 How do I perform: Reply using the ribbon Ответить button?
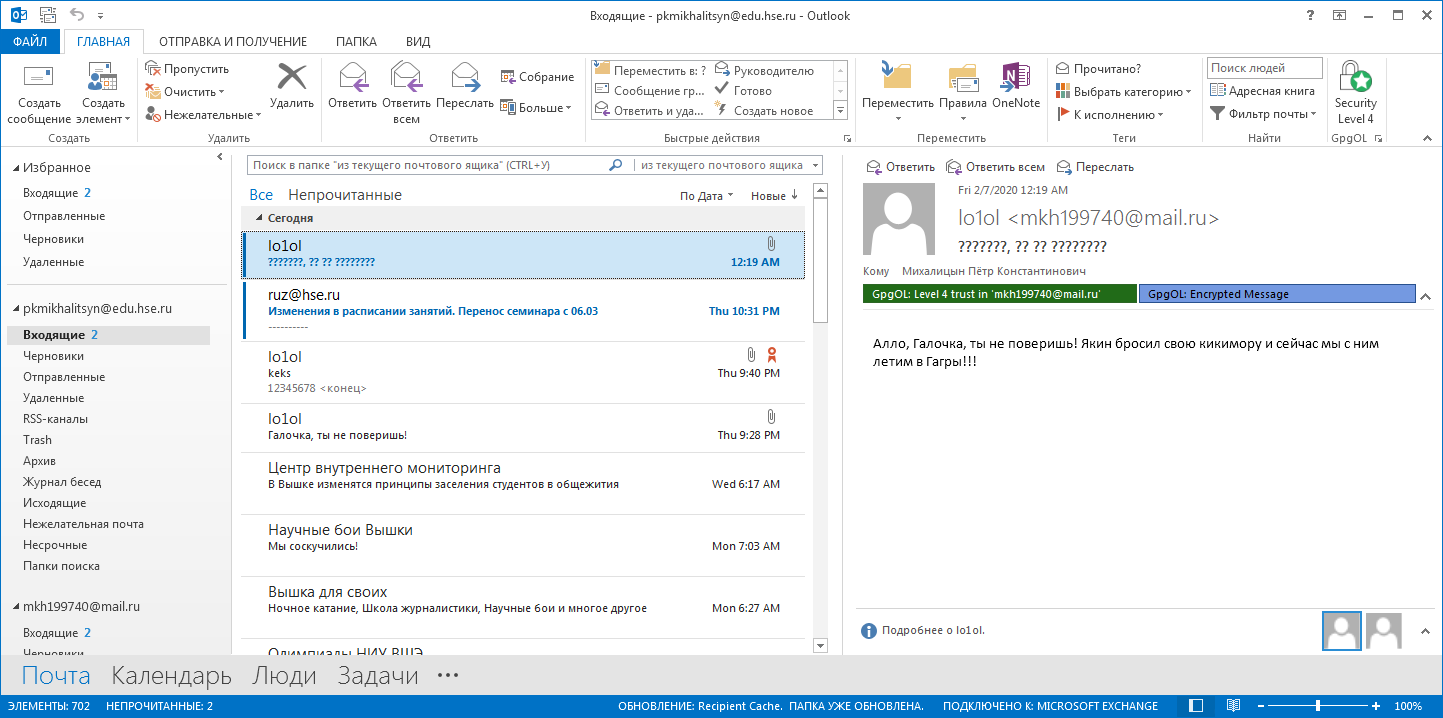point(351,87)
